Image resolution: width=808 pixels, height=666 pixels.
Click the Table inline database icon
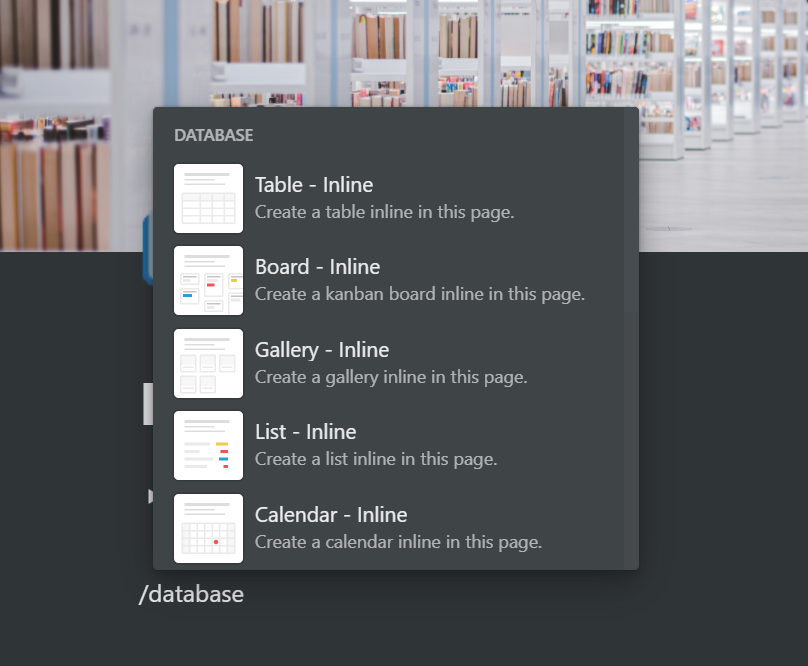[208, 198]
